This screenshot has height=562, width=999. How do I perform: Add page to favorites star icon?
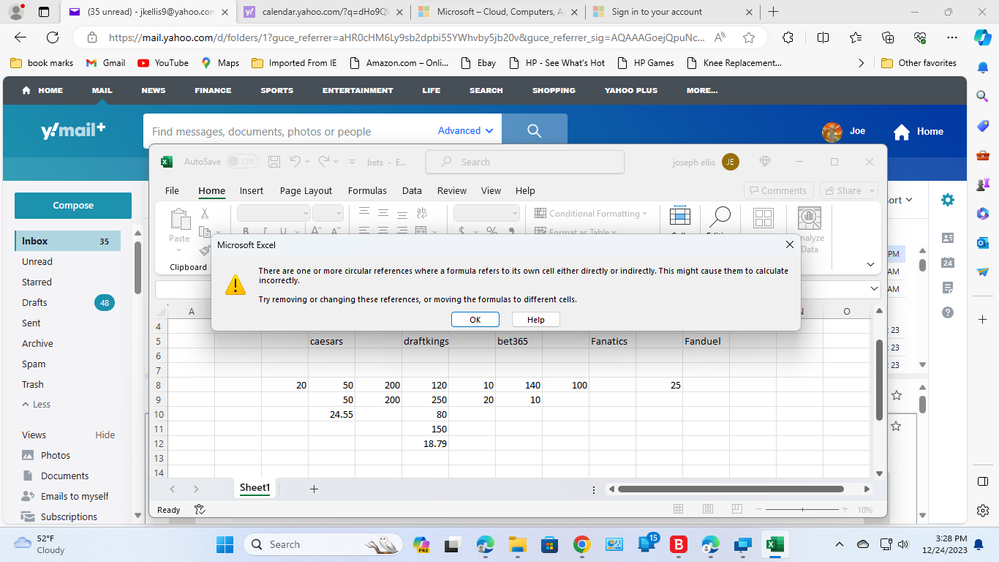point(749,38)
